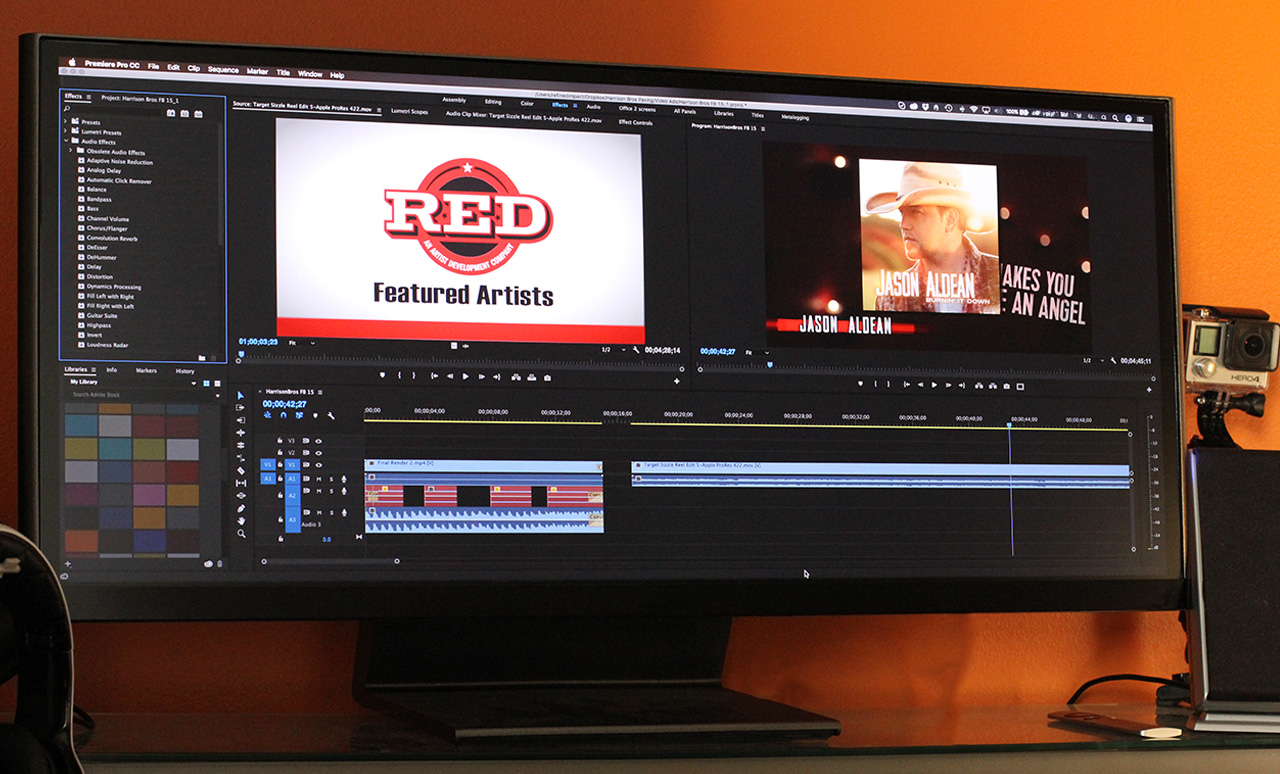Click the Wi-Fi icon in menu bar

(x=974, y=109)
